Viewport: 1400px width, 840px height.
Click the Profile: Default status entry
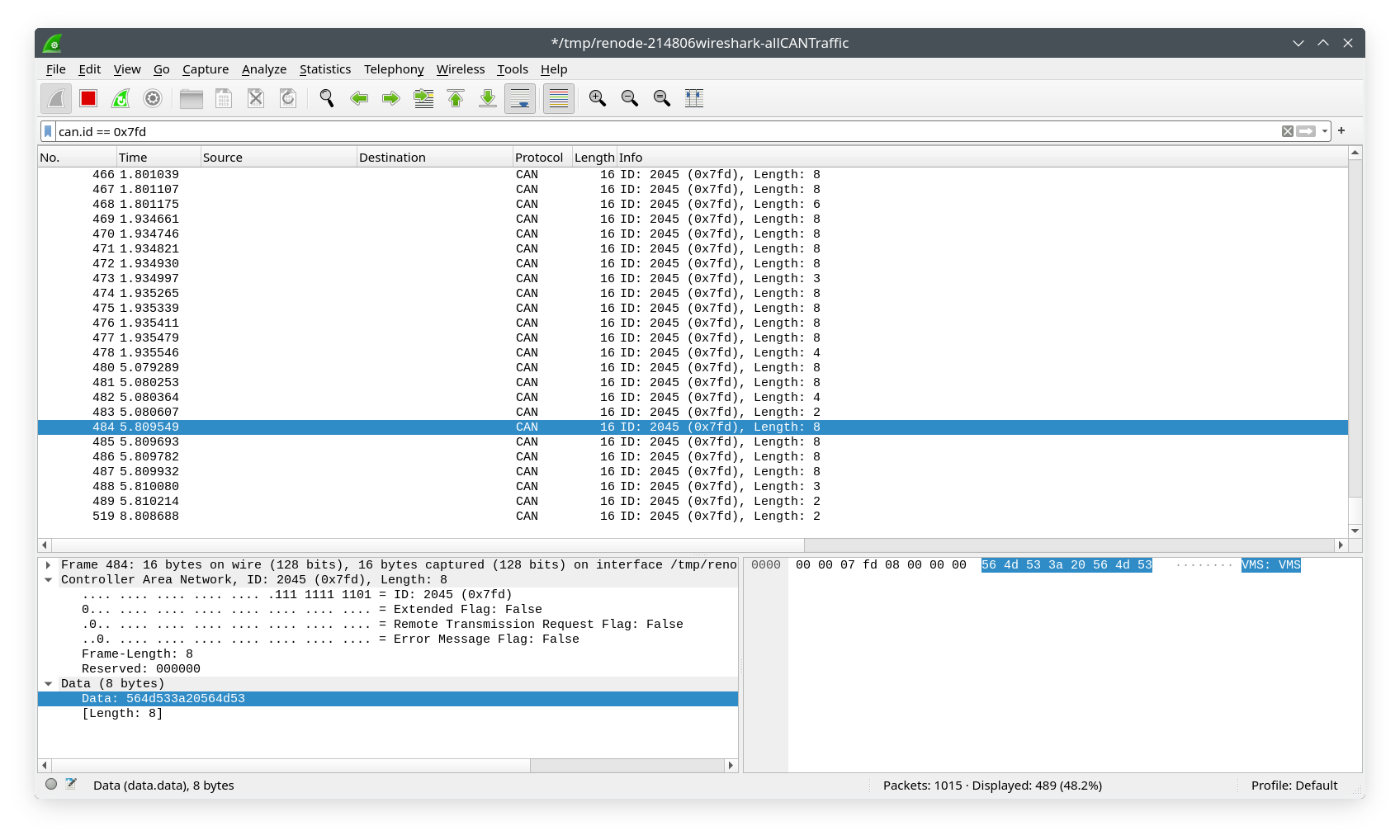point(1294,786)
